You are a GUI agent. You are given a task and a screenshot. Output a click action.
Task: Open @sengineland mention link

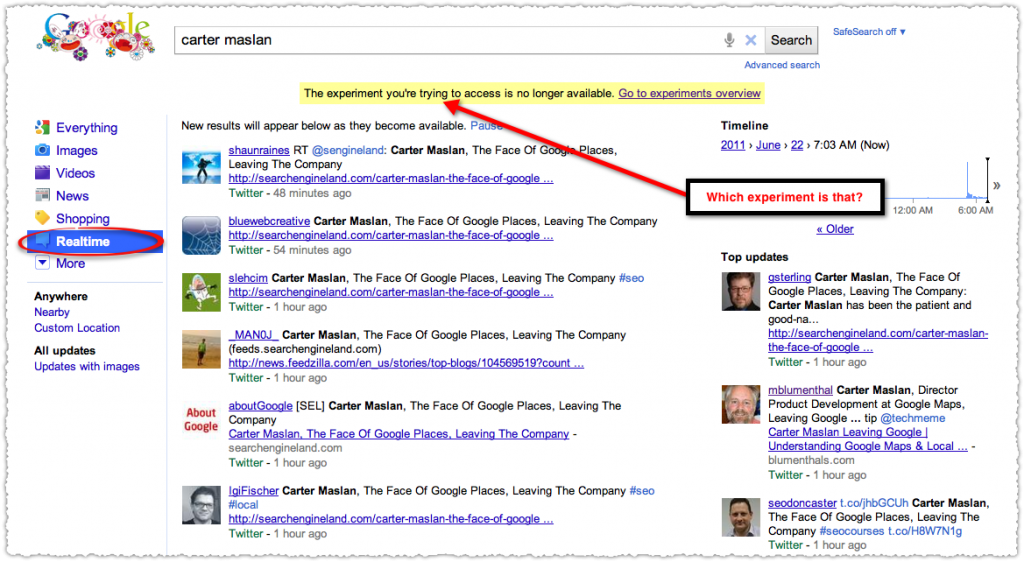[x=348, y=150]
